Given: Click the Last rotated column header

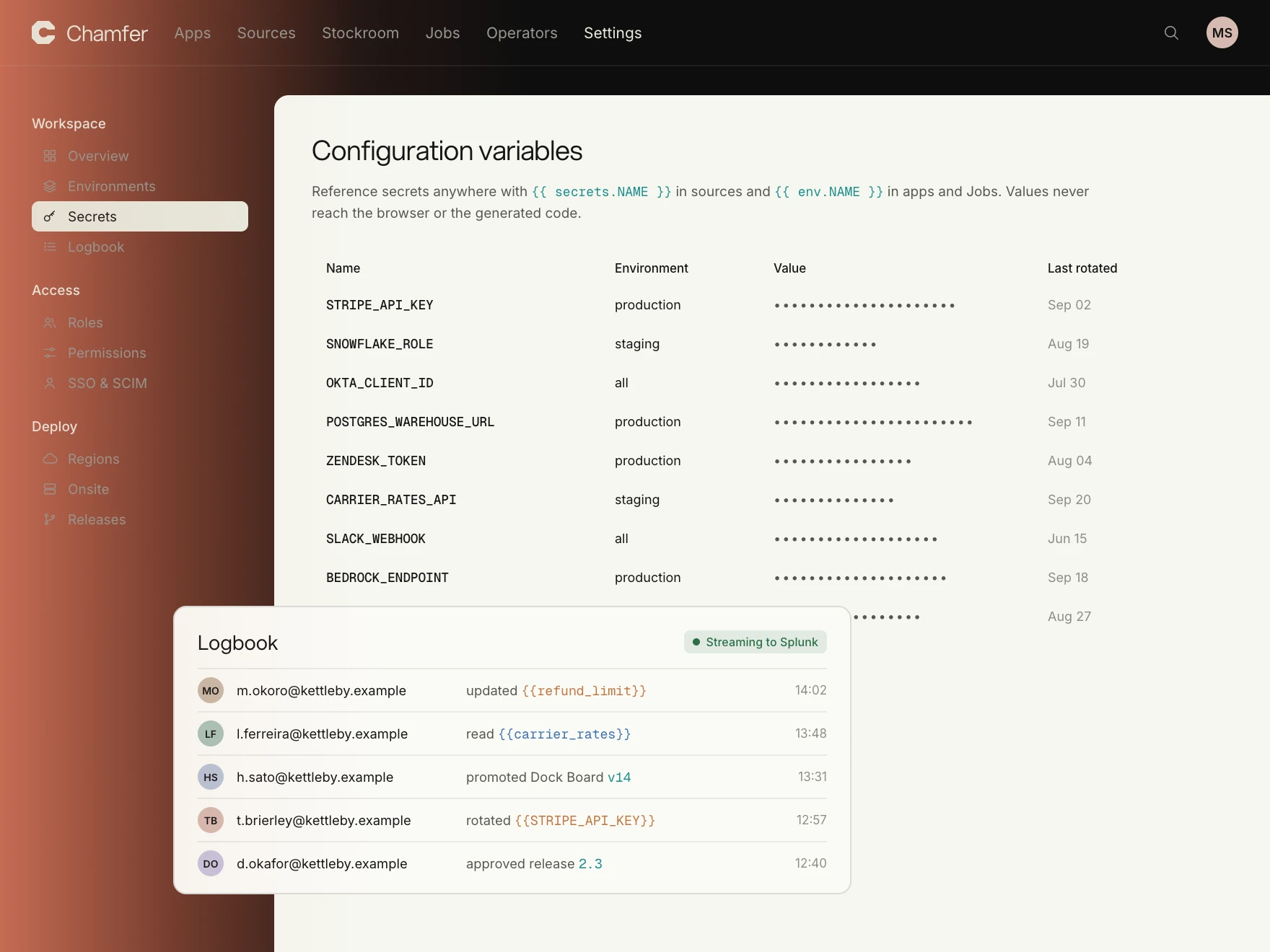Looking at the screenshot, I should [x=1082, y=268].
